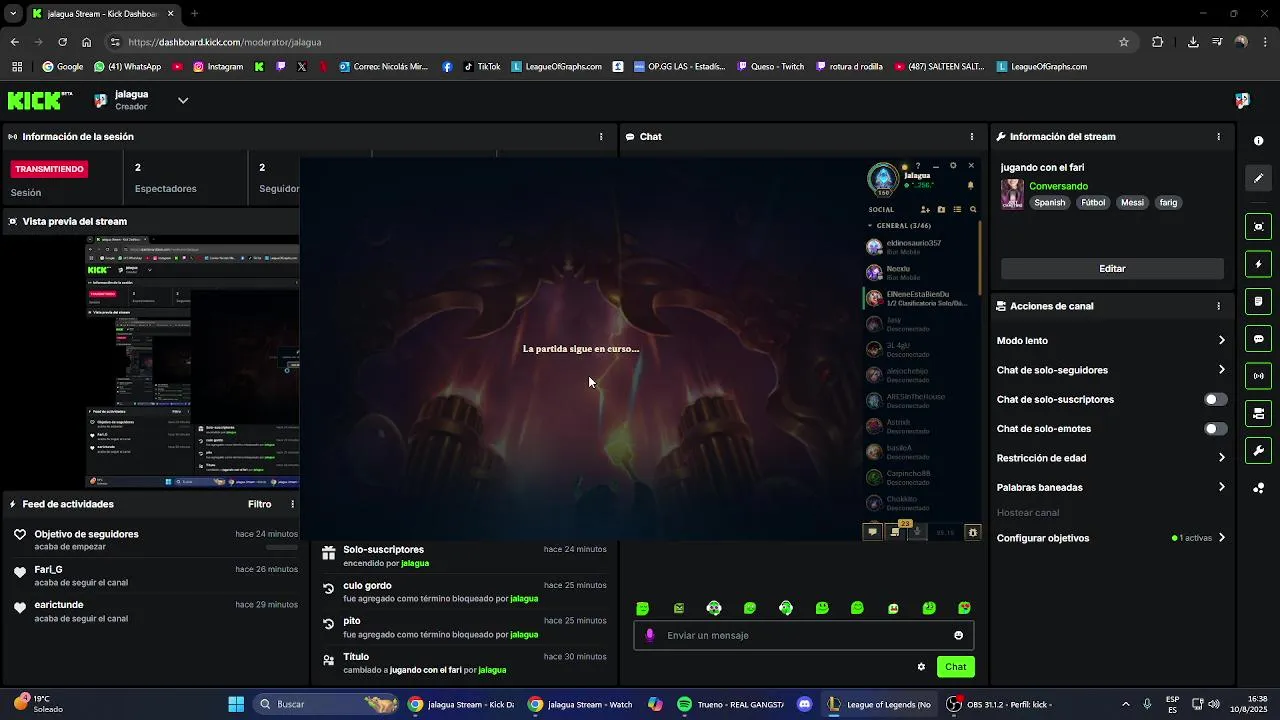1280x720 pixels.
Task: Open the emoji picker in chat input
Action: (x=958, y=635)
